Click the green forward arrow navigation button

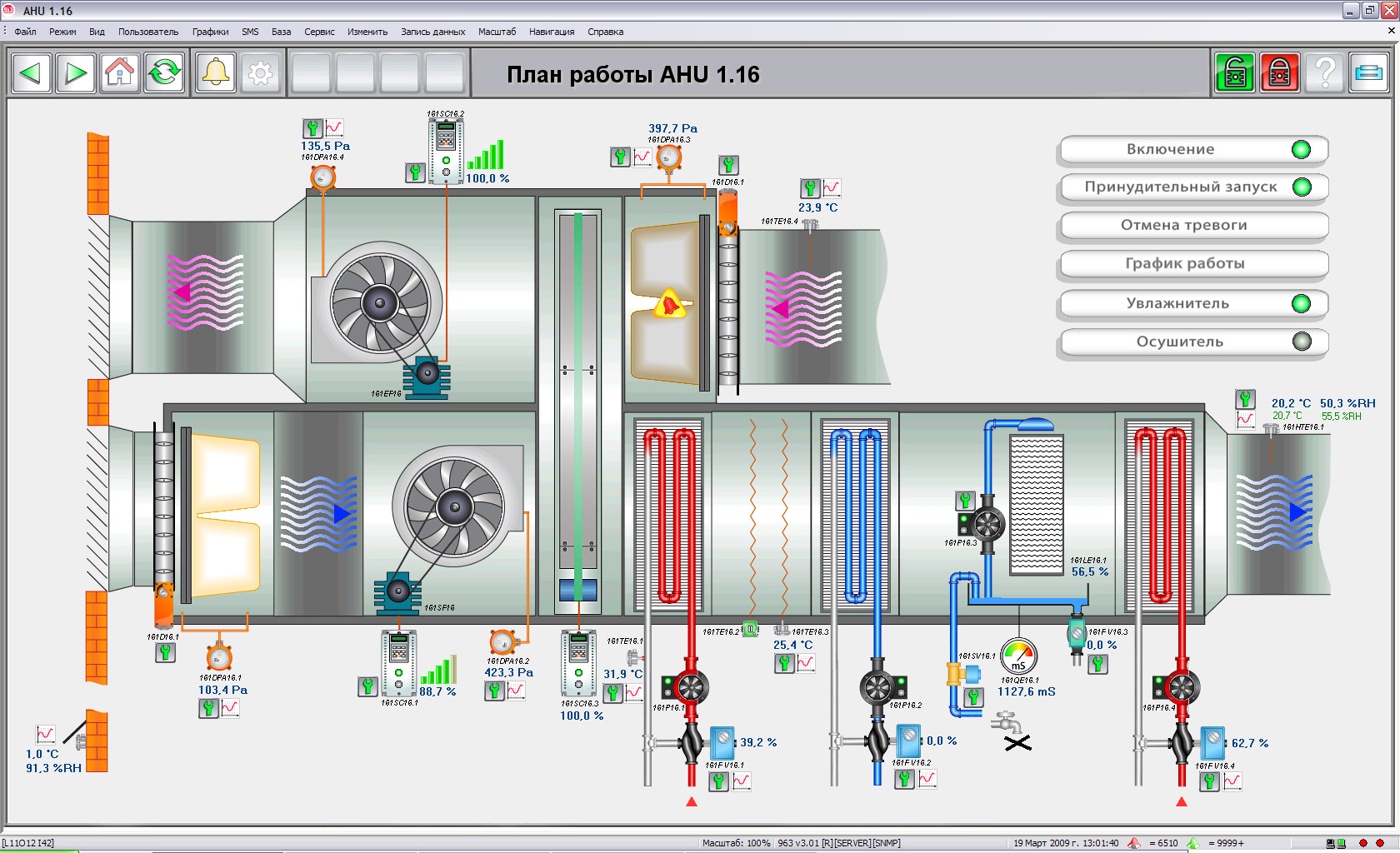(x=76, y=73)
